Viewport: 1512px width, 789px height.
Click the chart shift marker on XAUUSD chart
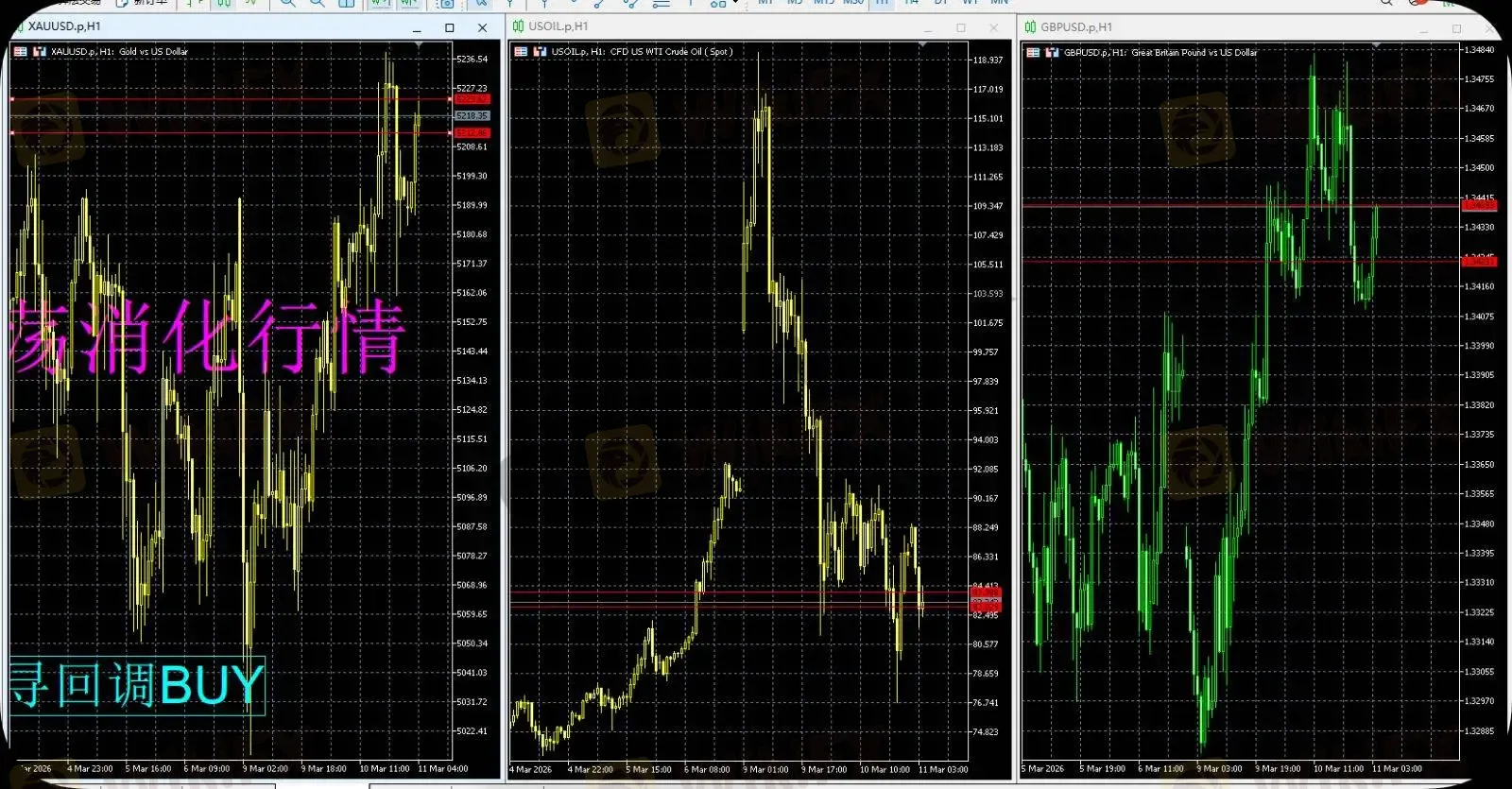pos(419,45)
